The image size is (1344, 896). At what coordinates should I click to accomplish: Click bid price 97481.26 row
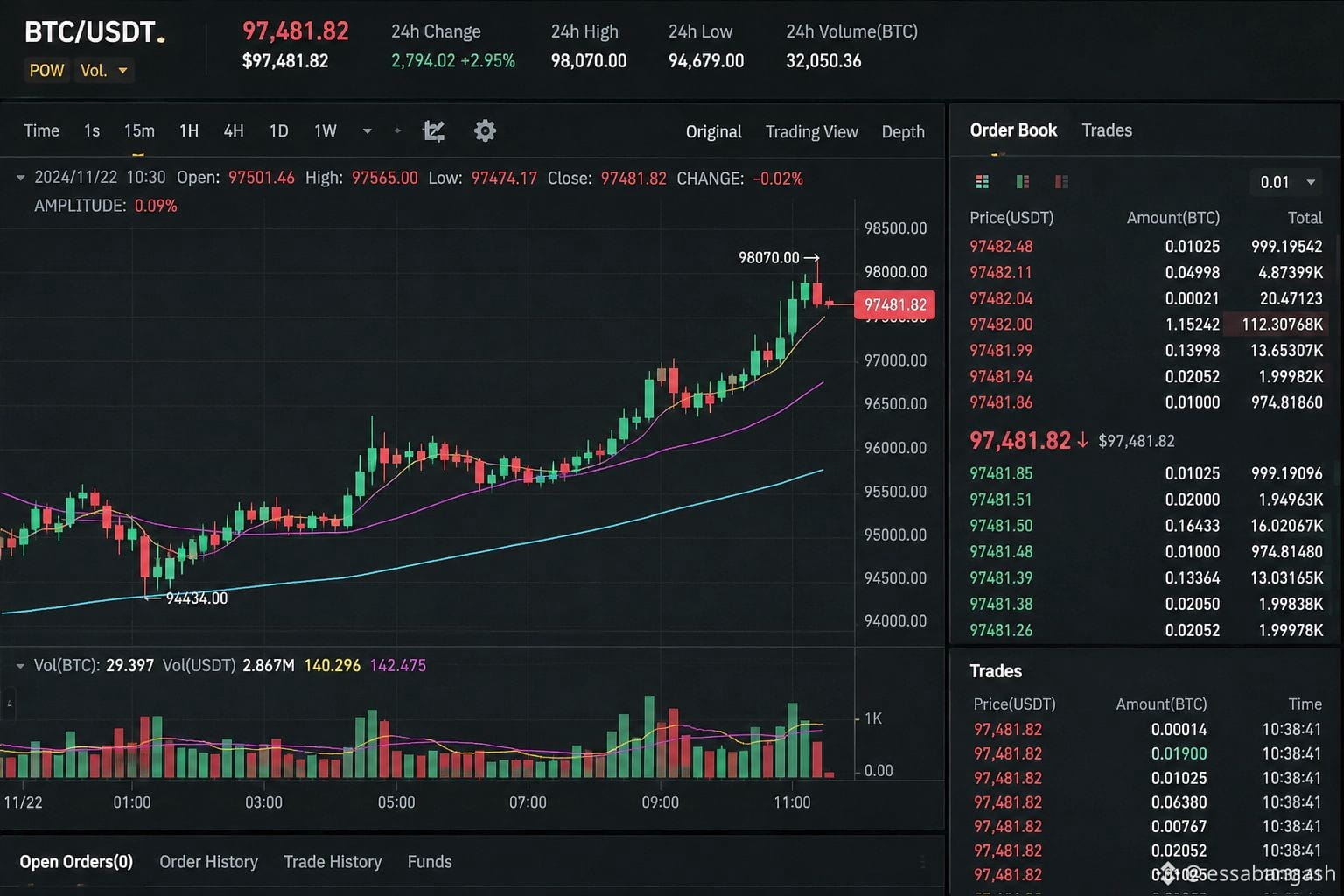[x=1146, y=630]
